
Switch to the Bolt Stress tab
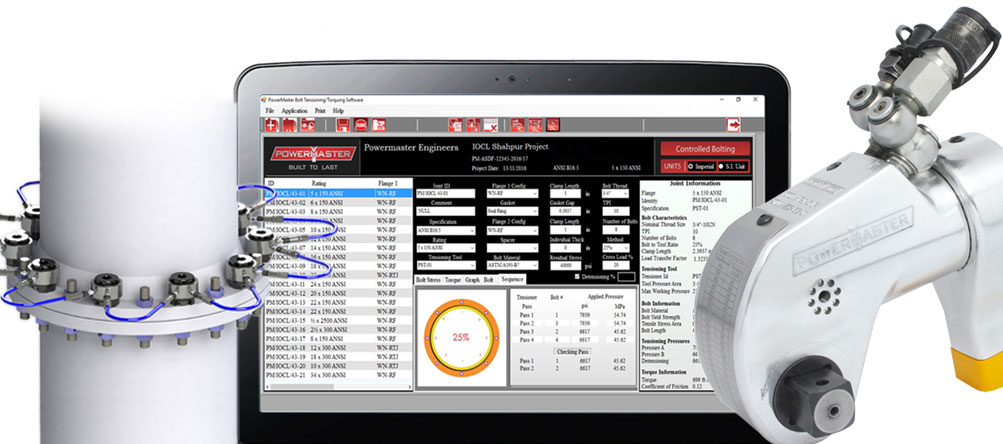click(x=428, y=280)
